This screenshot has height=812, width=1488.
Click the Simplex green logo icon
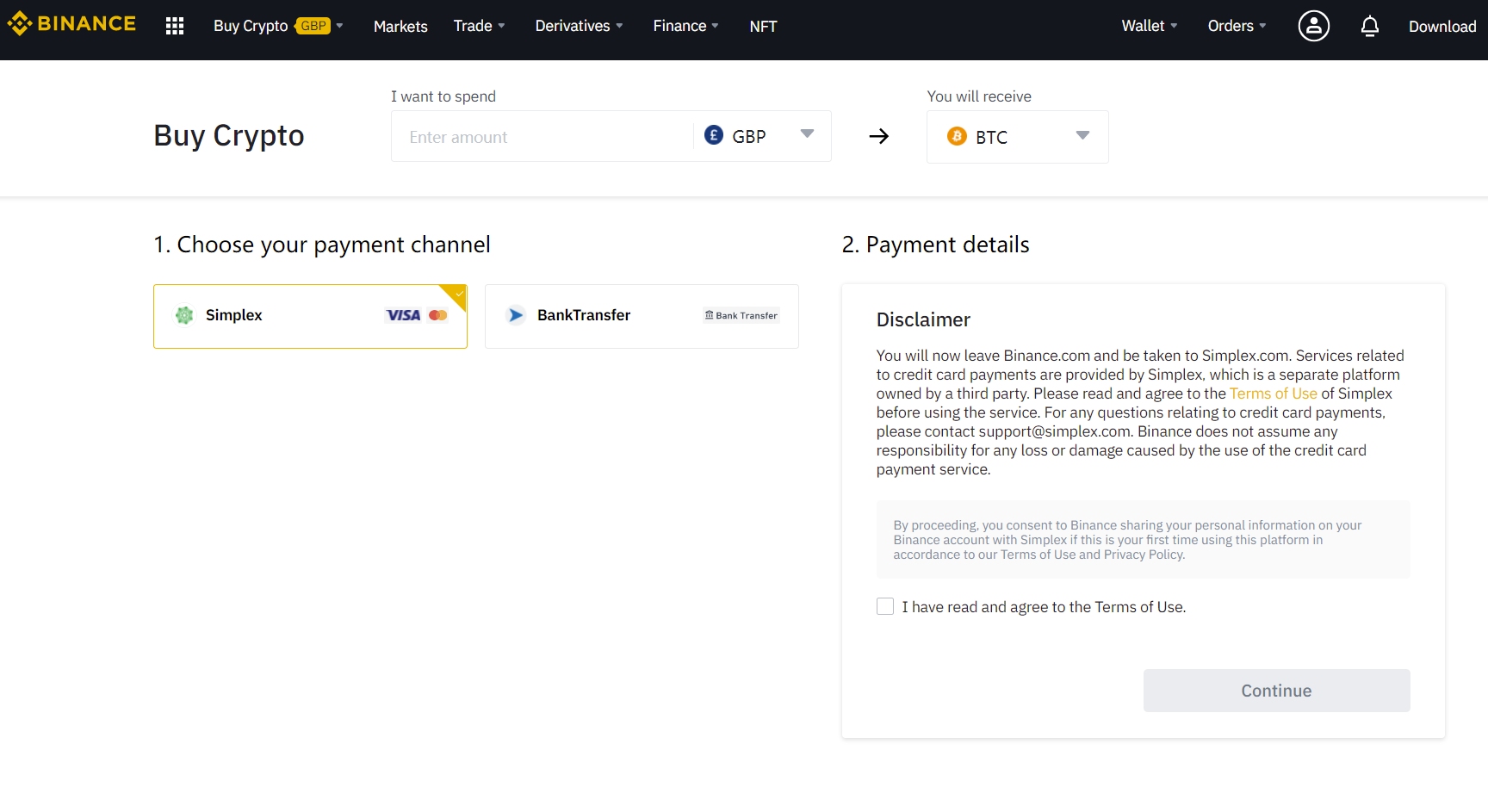tap(184, 315)
